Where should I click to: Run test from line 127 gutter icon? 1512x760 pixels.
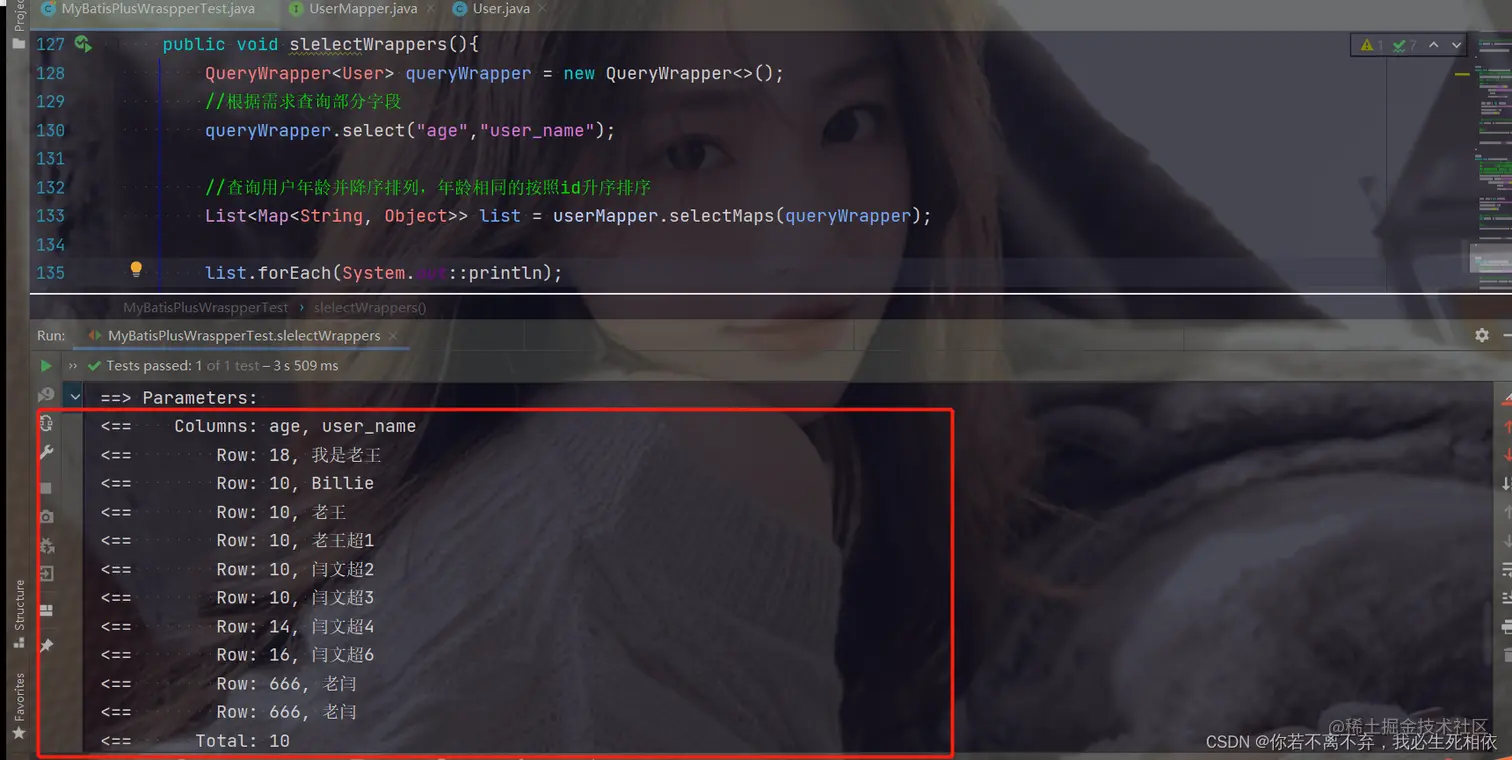82,44
